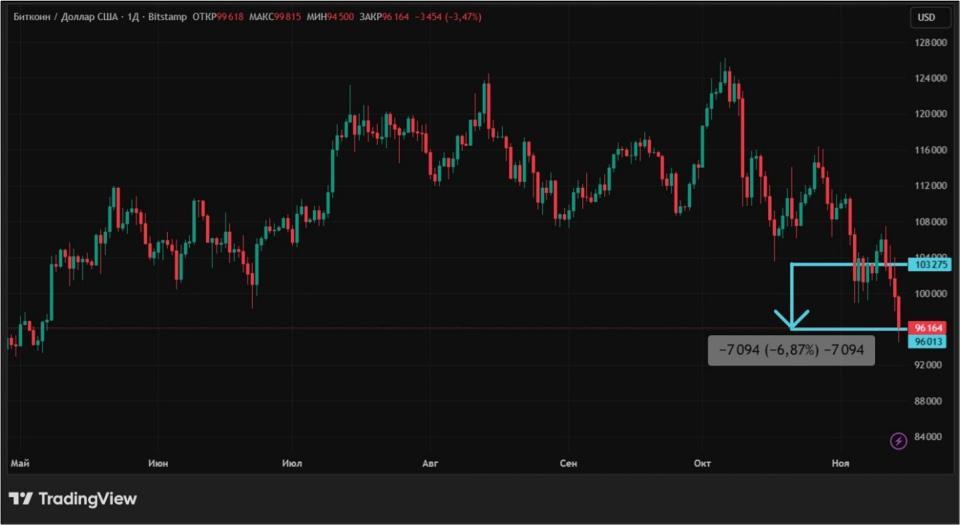This screenshot has height=525, width=960.
Task: Click the ОТКР open value in legend
Action: [x=230, y=17]
